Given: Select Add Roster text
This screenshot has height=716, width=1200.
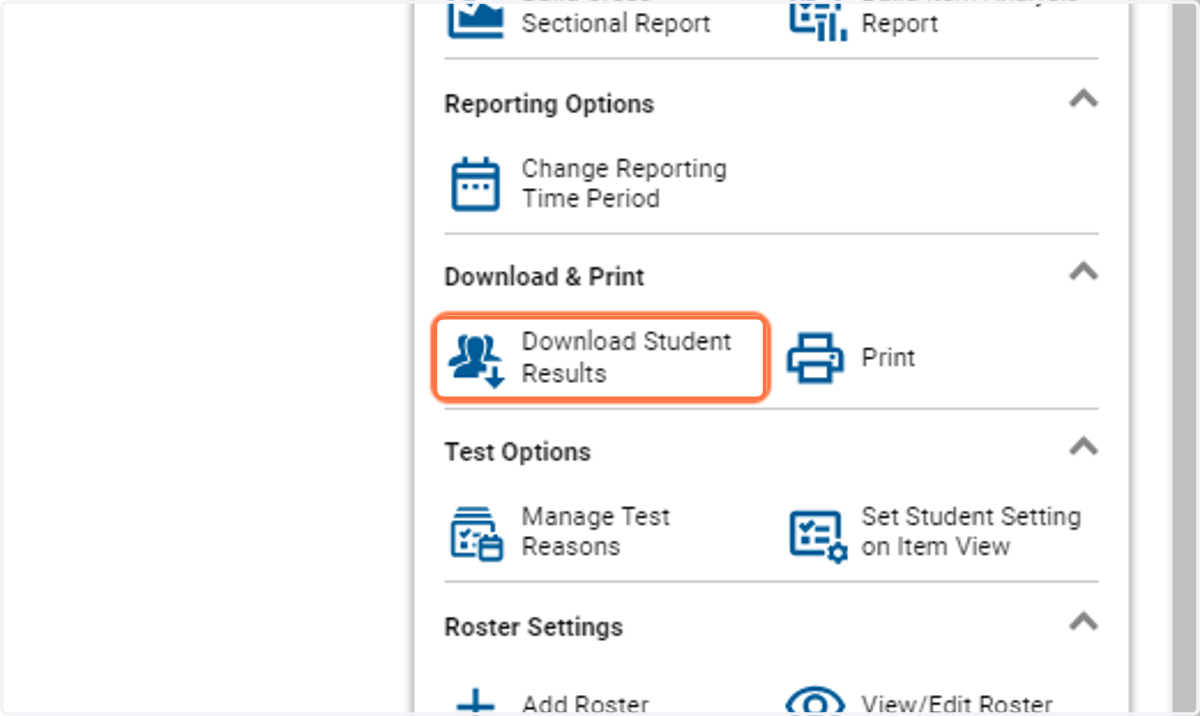Looking at the screenshot, I should coord(585,705).
